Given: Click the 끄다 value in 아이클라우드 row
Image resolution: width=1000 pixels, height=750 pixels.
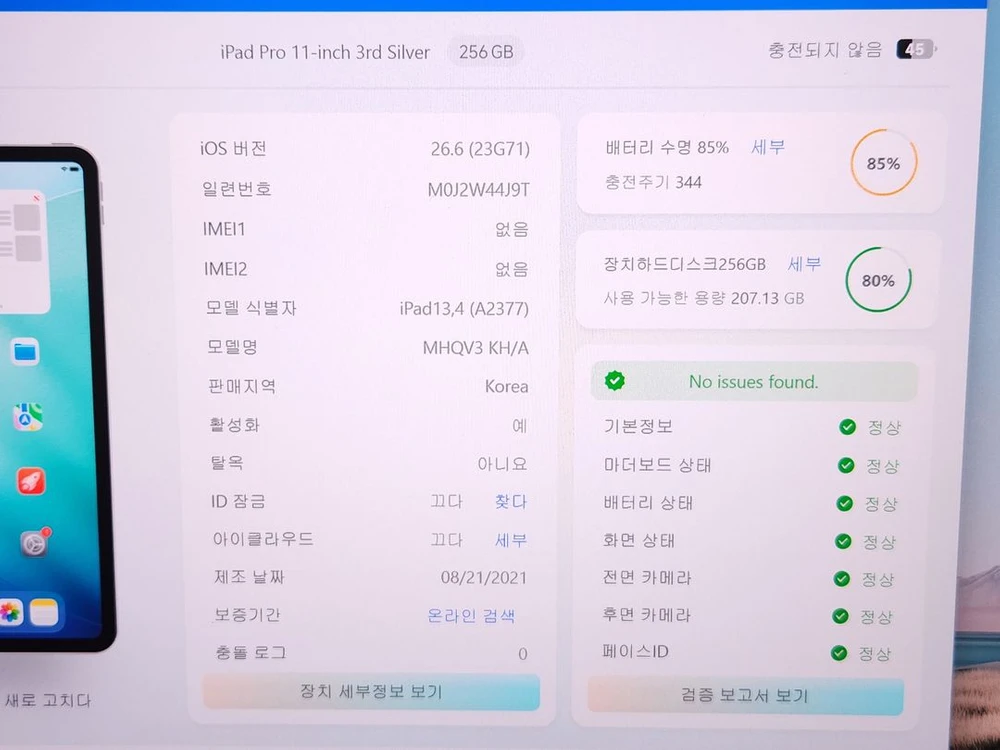Looking at the screenshot, I should (446, 540).
